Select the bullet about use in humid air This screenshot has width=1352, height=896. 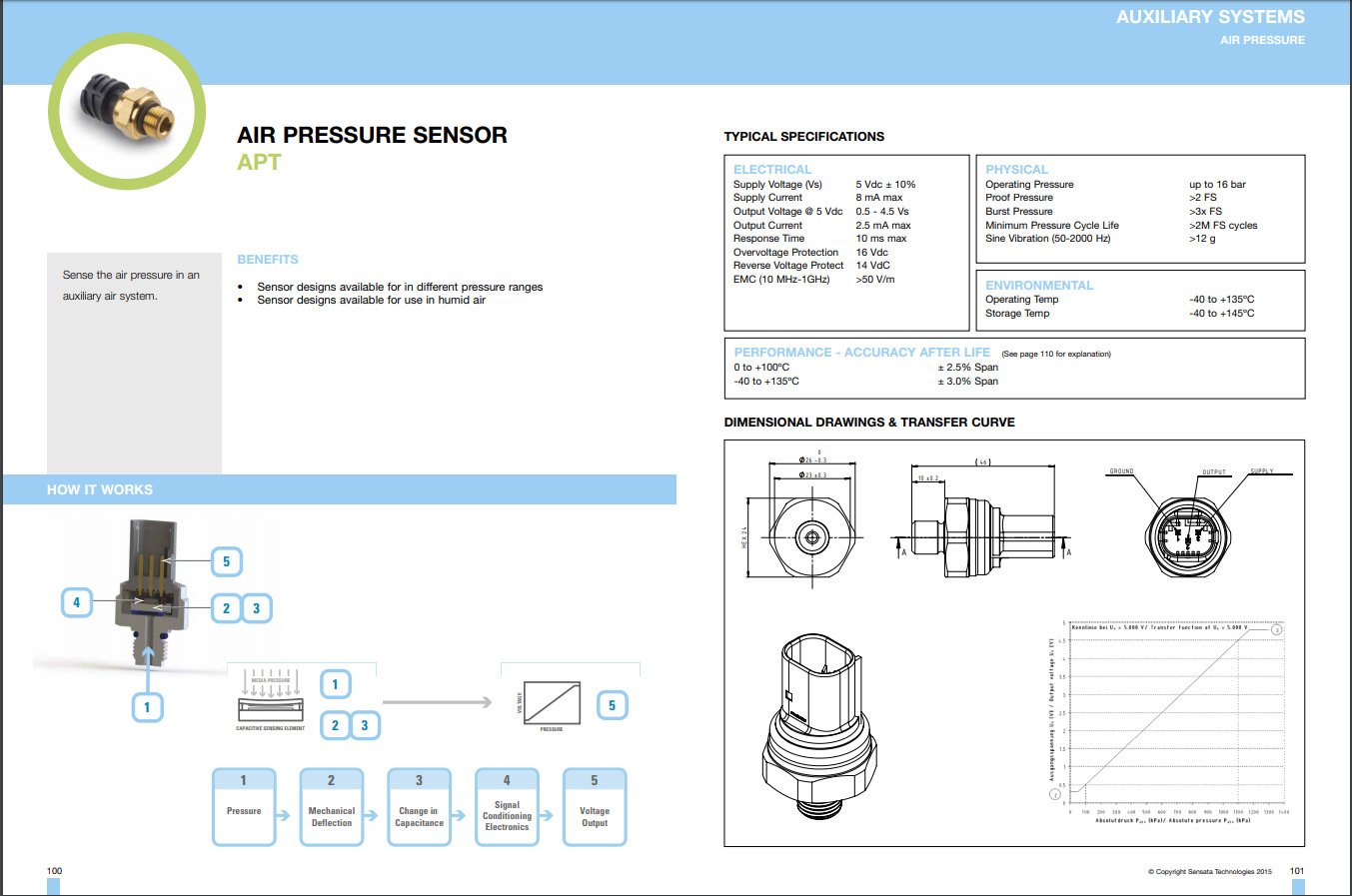point(371,300)
